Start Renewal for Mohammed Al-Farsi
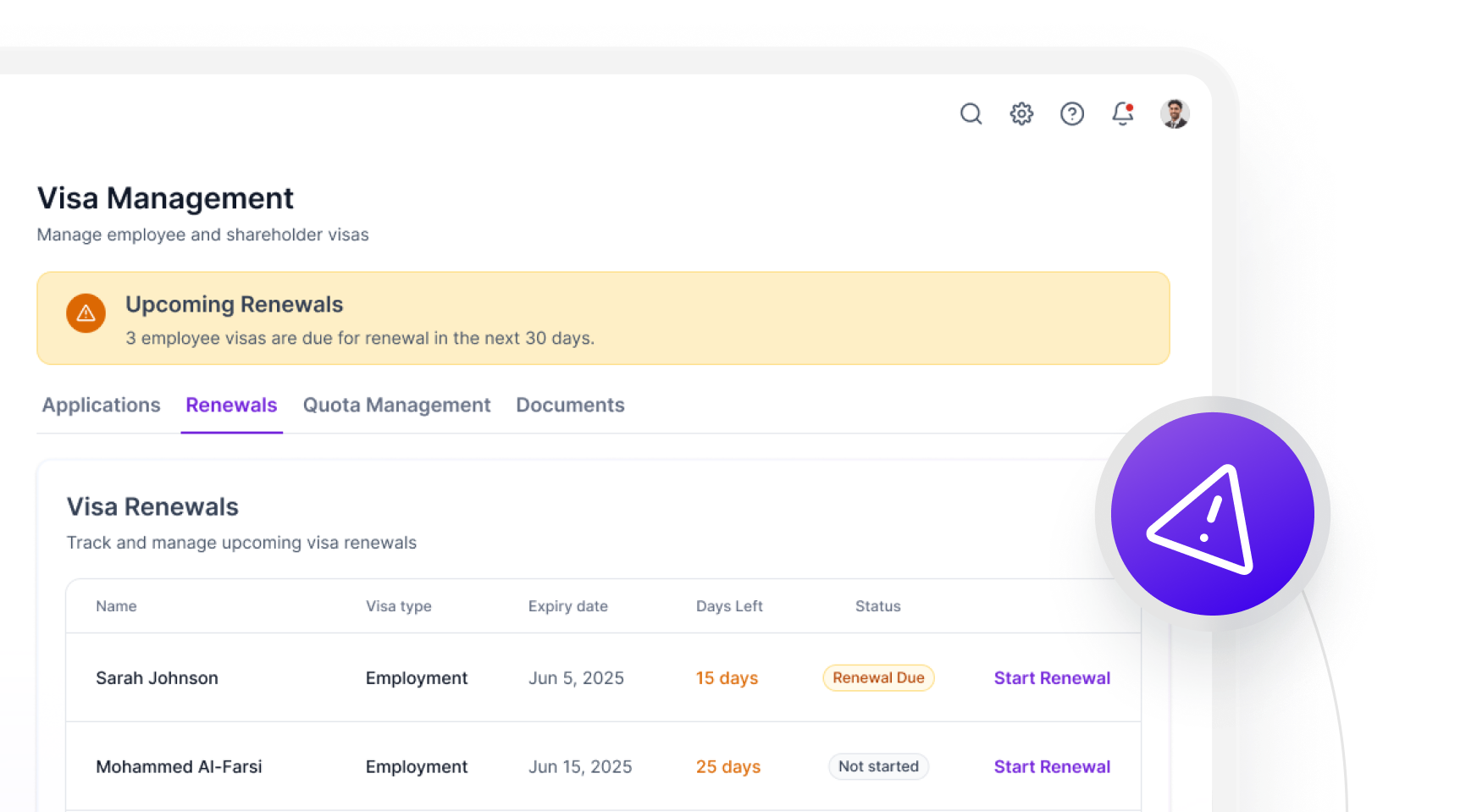1477x812 pixels. click(x=1052, y=767)
